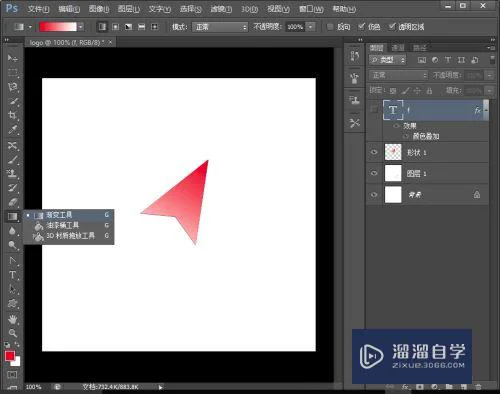Select the Type tool in the toolbar

pyautogui.click(x=12, y=275)
